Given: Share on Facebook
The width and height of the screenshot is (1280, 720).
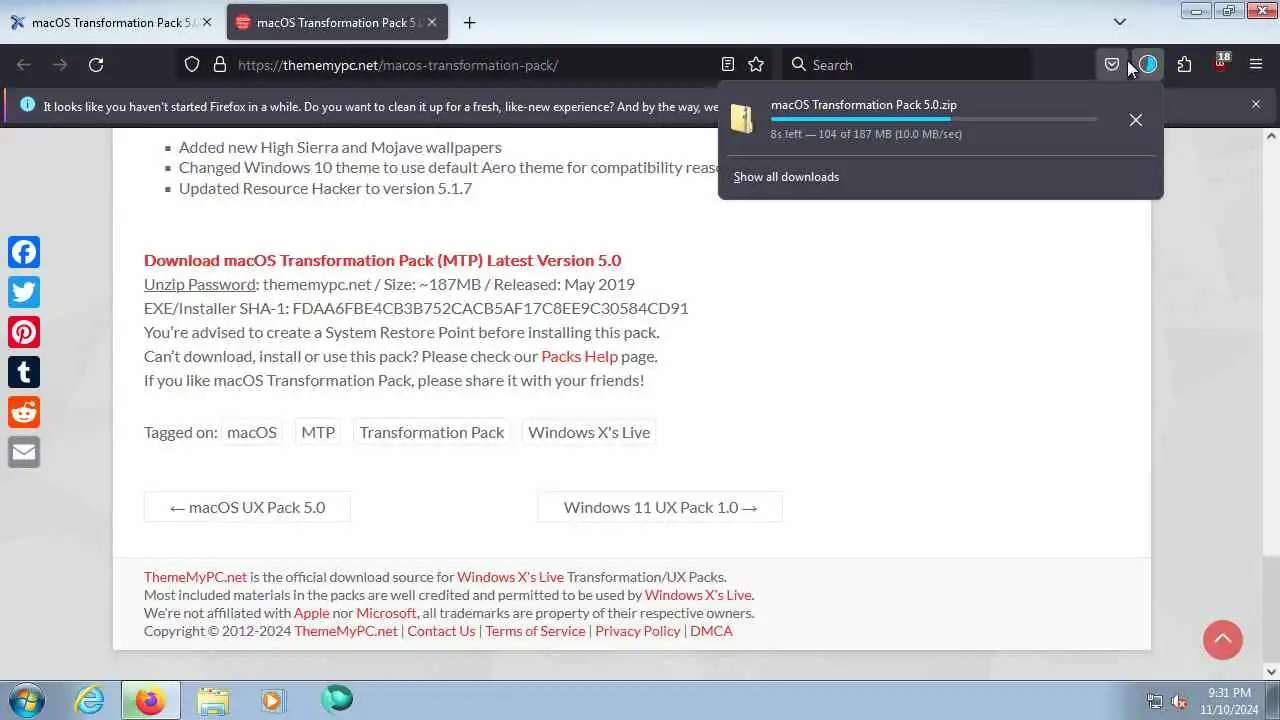Looking at the screenshot, I should coord(24,252).
